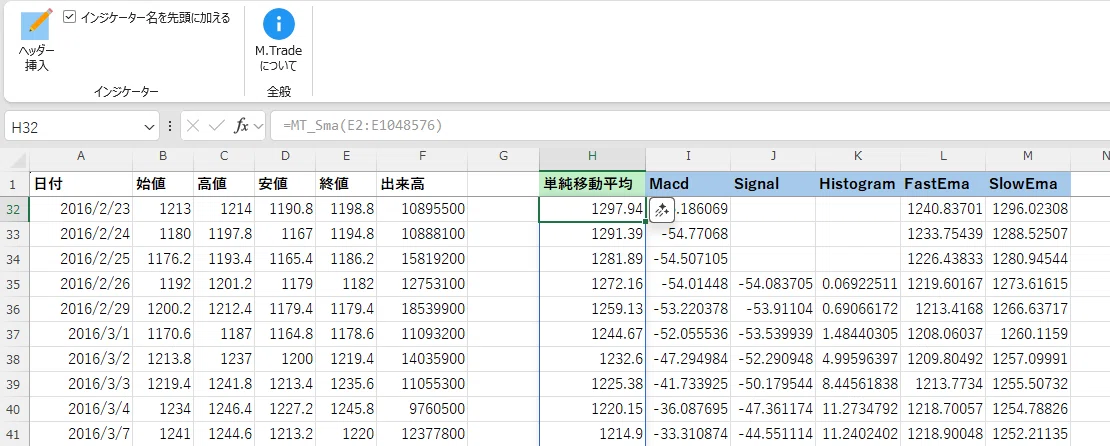Click the FastEma header cell
The width and height of the screenshot is (1110, 446).
click(943, 184)
